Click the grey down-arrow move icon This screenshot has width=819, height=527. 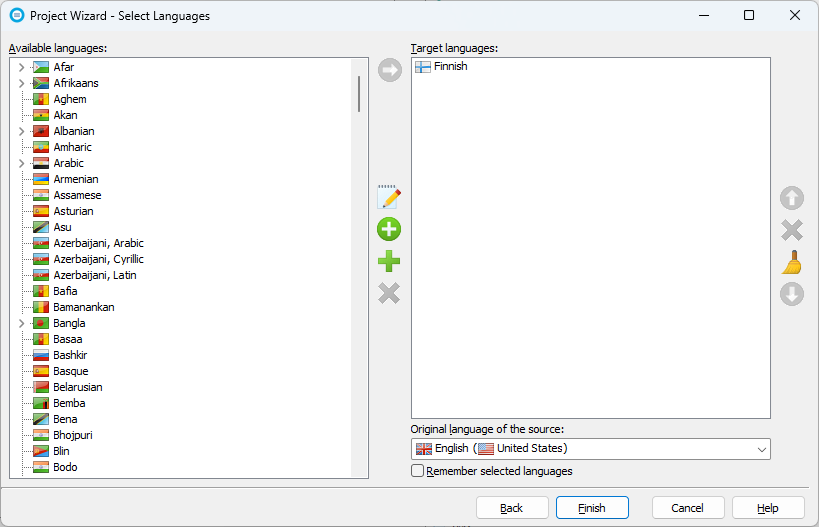click(792, 294)
